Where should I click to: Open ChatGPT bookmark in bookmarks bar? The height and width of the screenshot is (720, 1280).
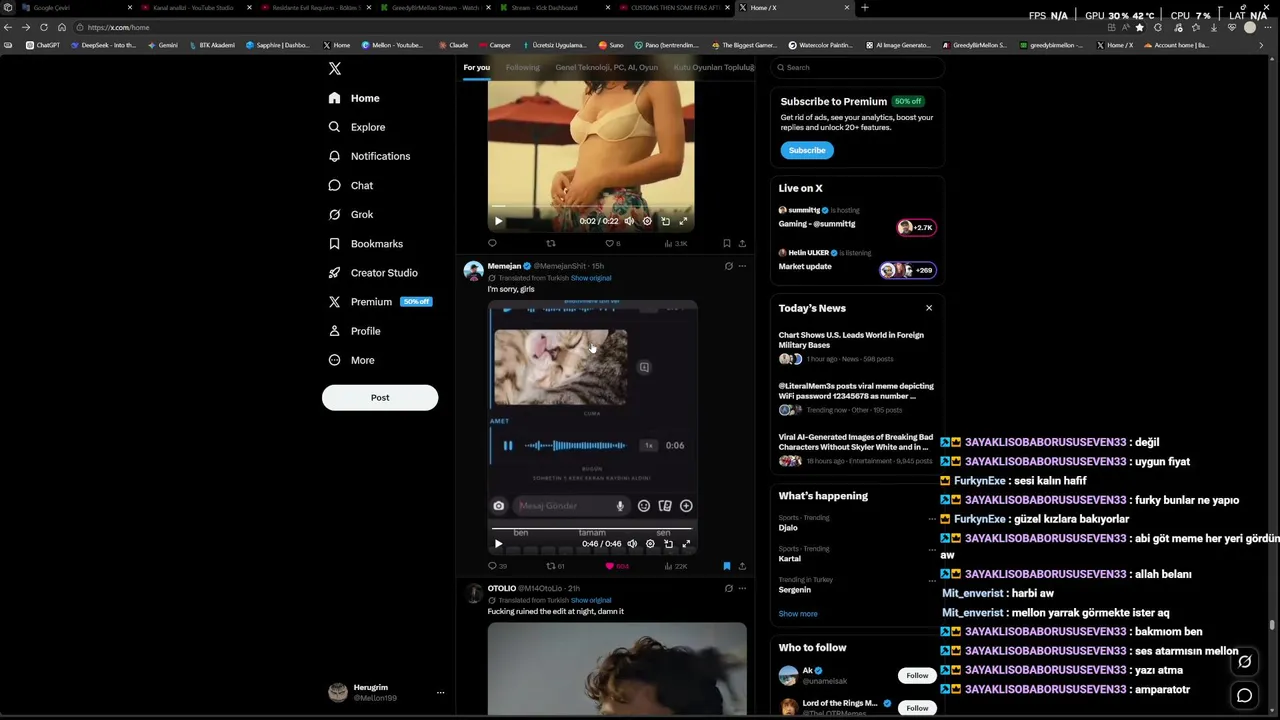coord(43,45)
